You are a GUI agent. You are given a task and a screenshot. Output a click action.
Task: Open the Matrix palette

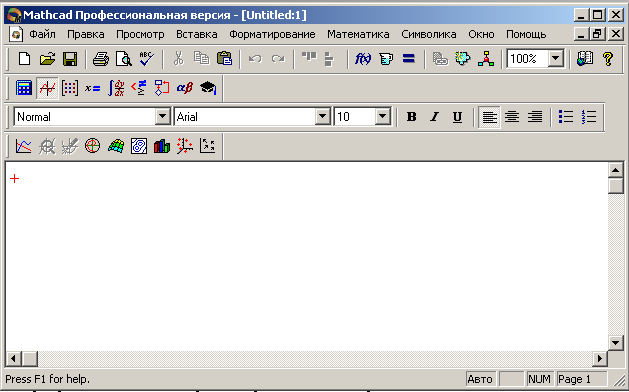click(70, 88)
